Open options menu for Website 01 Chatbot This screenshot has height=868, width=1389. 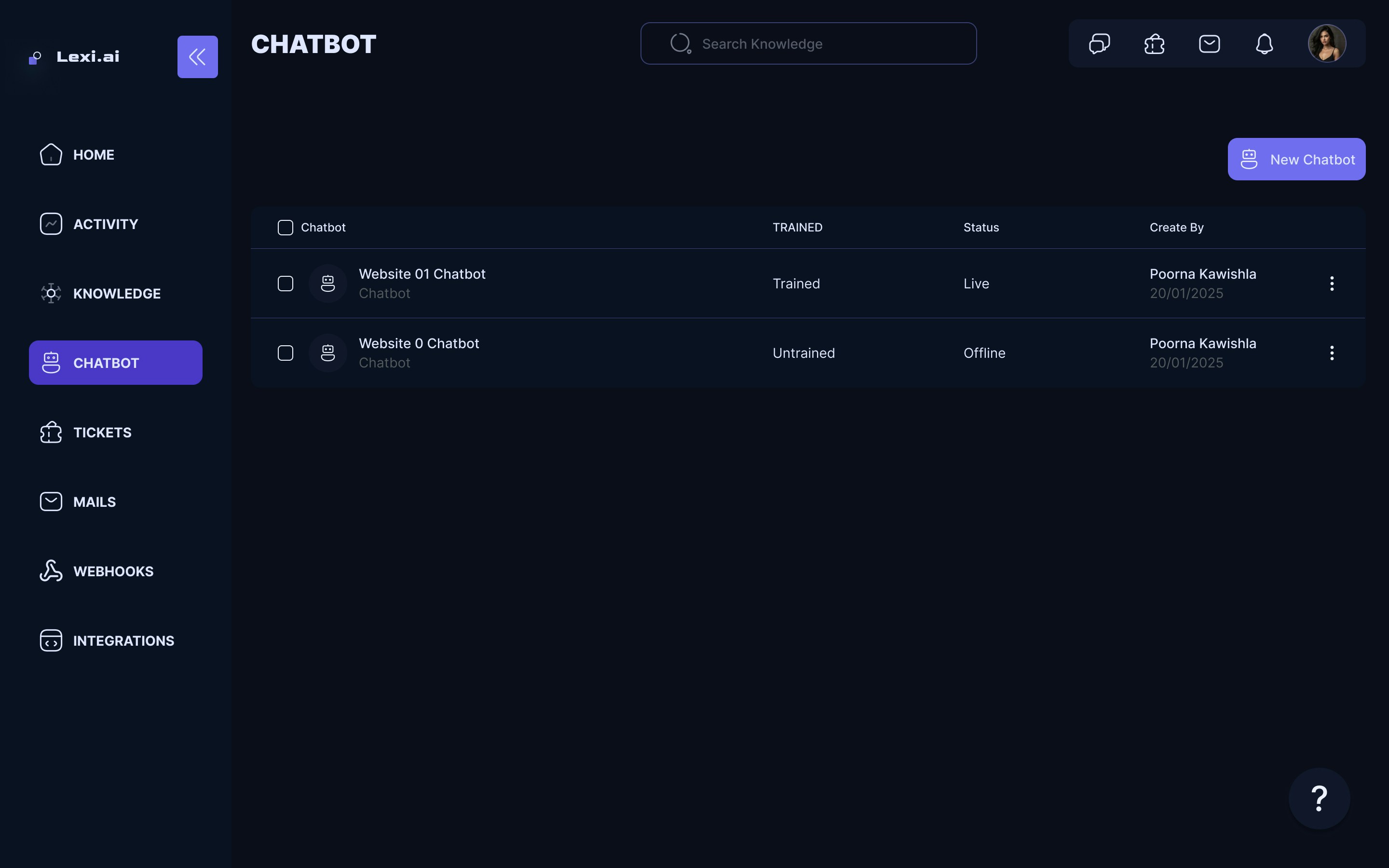coord(1332,284)
